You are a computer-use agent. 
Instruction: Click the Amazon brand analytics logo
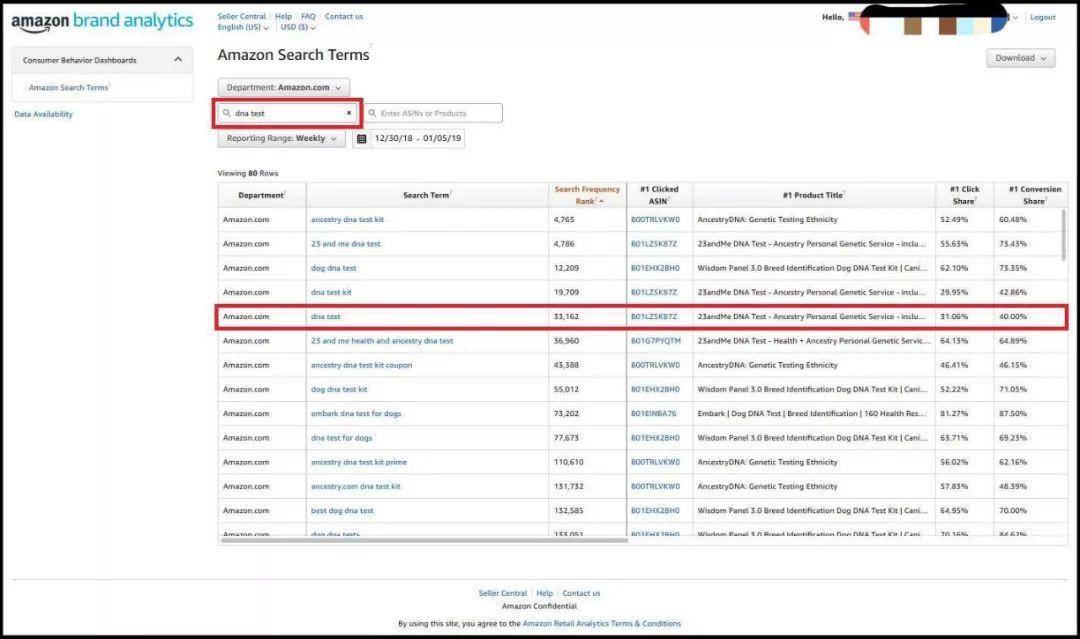pyautogui.click(x=102, y=21)
